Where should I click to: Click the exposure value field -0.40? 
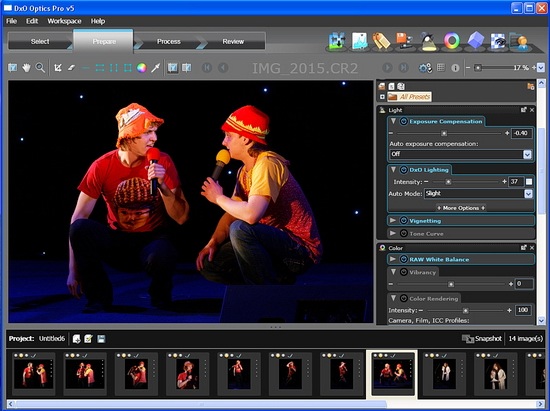521,133
